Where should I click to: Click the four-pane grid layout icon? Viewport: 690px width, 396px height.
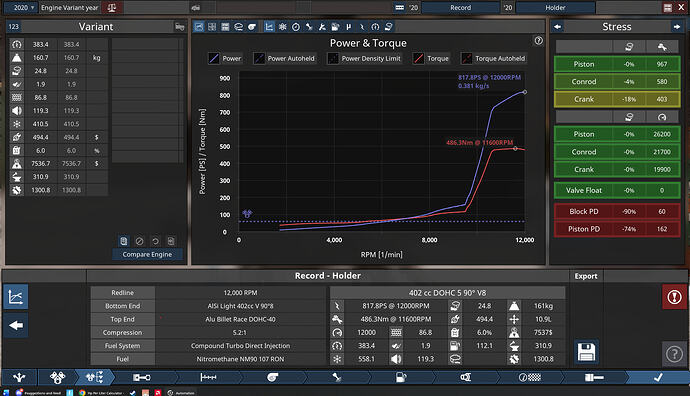click(x=212, y=27)
